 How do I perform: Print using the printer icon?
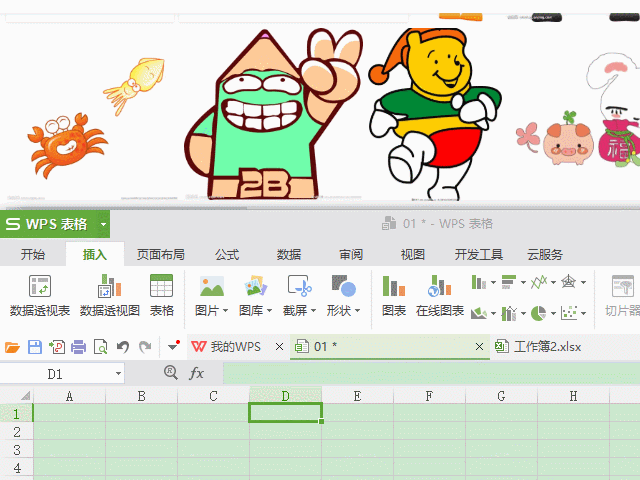(x=78, y=347)
